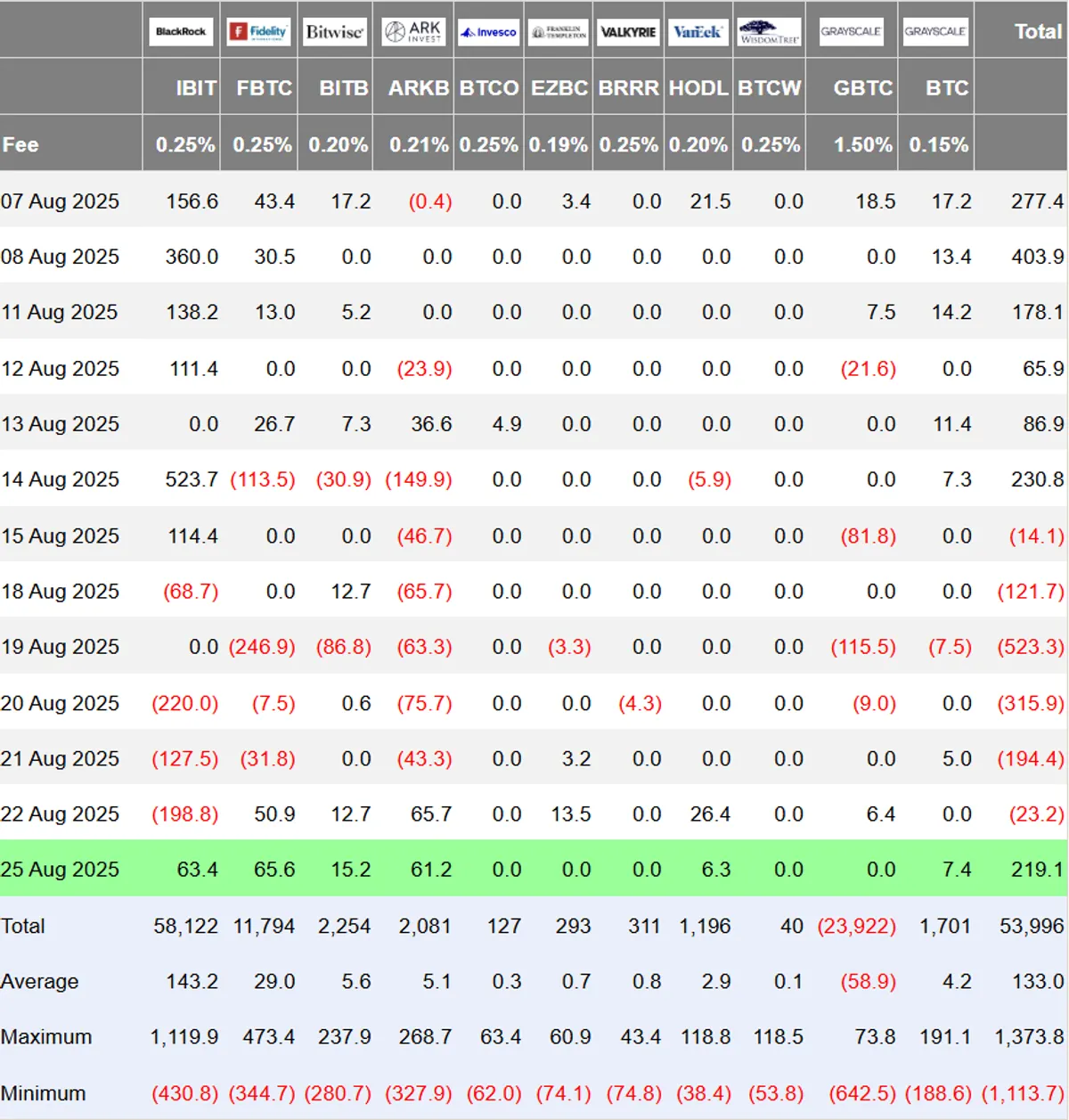
Task: Click the VanEck logo
Action: [698, 31]
